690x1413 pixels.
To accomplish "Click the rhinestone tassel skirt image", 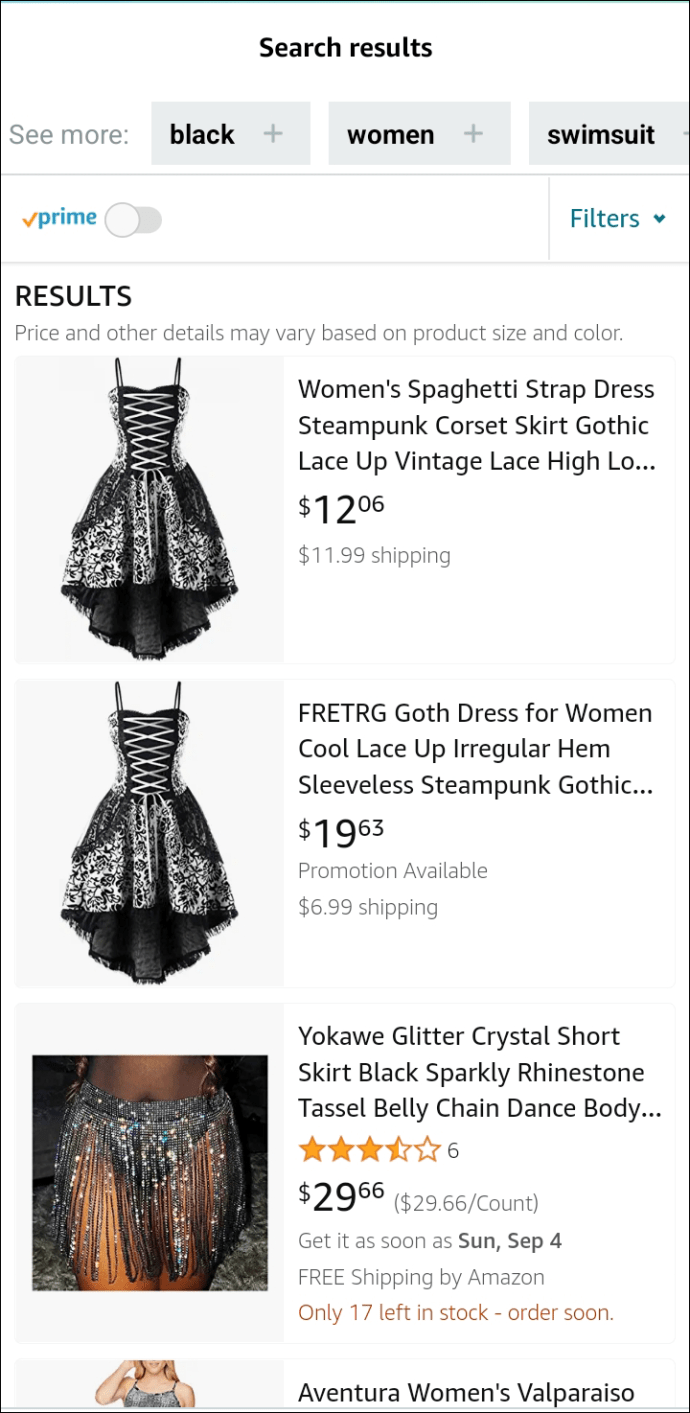I will click(150, 1172).
